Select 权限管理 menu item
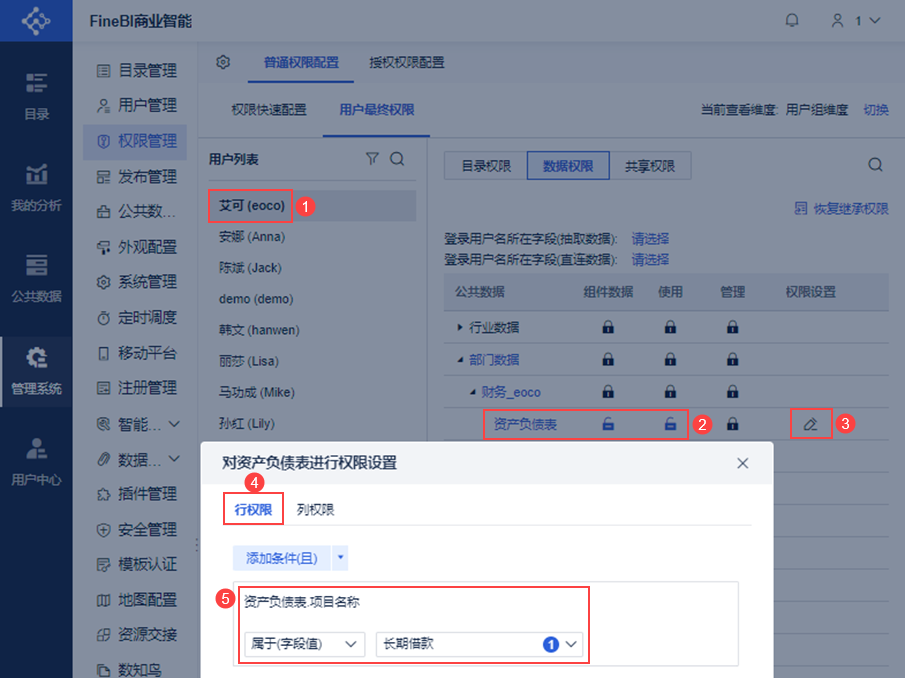The image size is (905, 678). click(x=136, y=141)
